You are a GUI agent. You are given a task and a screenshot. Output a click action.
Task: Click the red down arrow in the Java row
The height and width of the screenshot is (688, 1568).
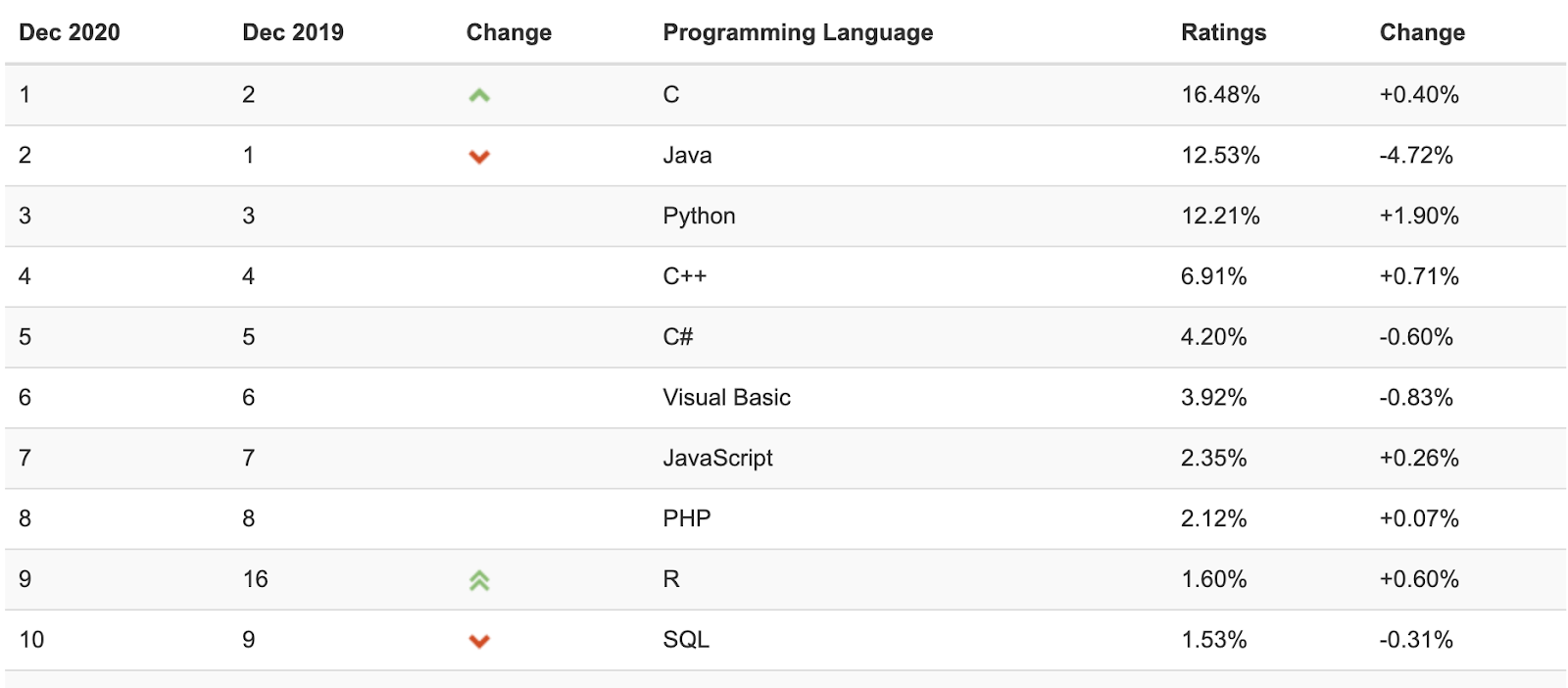click(479, 157)
